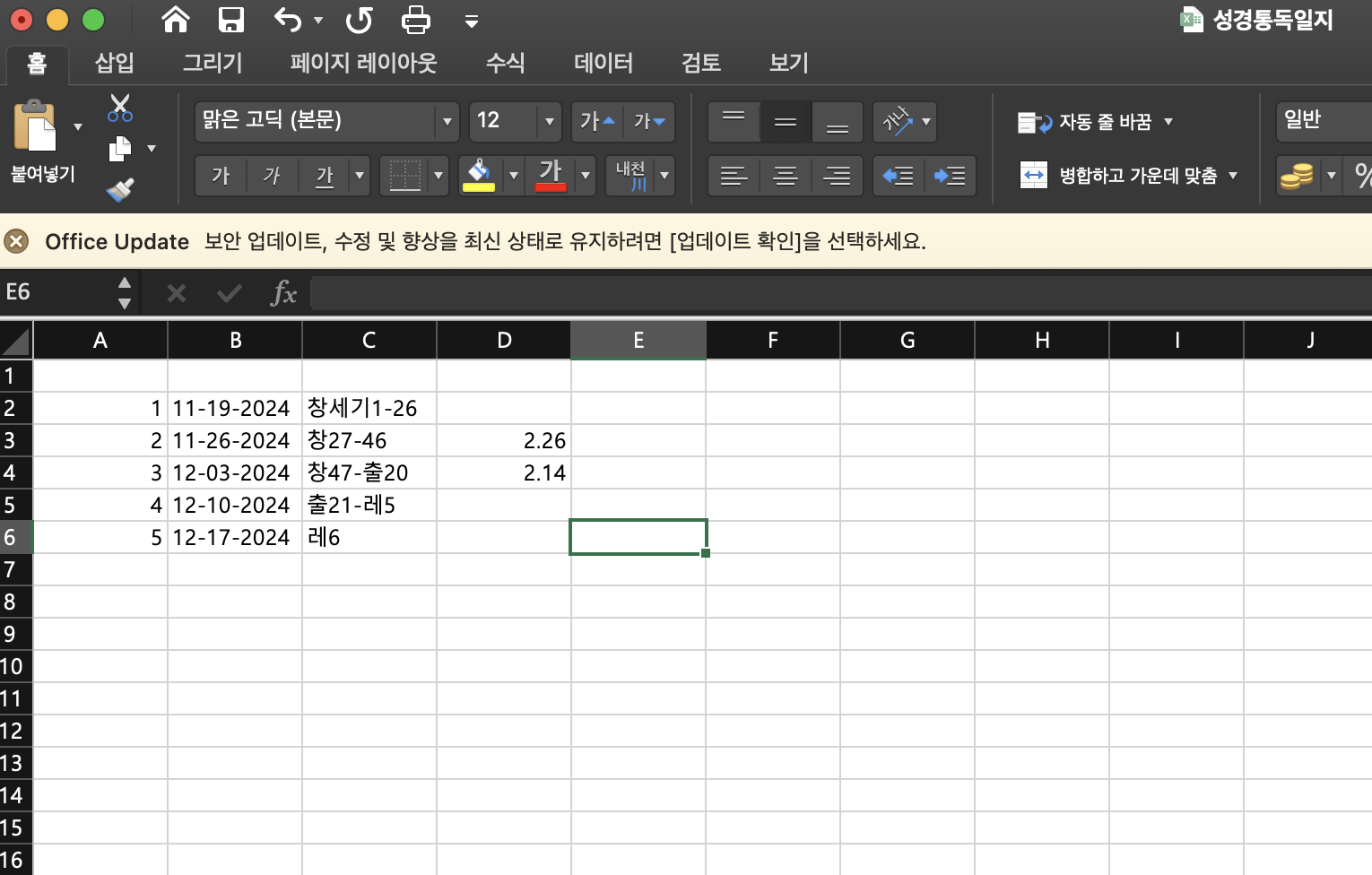Click 자동 줄 바꿈 wrap text button

coord(1085,122)
